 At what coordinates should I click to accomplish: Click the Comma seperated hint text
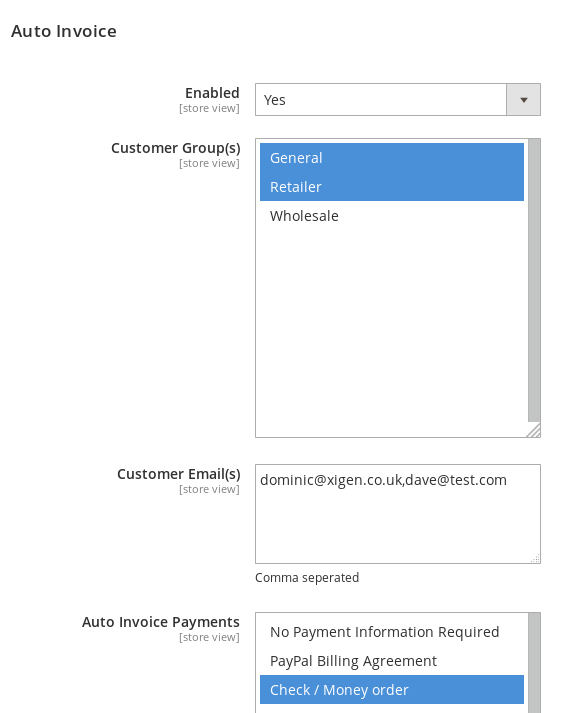pos(307,577)
